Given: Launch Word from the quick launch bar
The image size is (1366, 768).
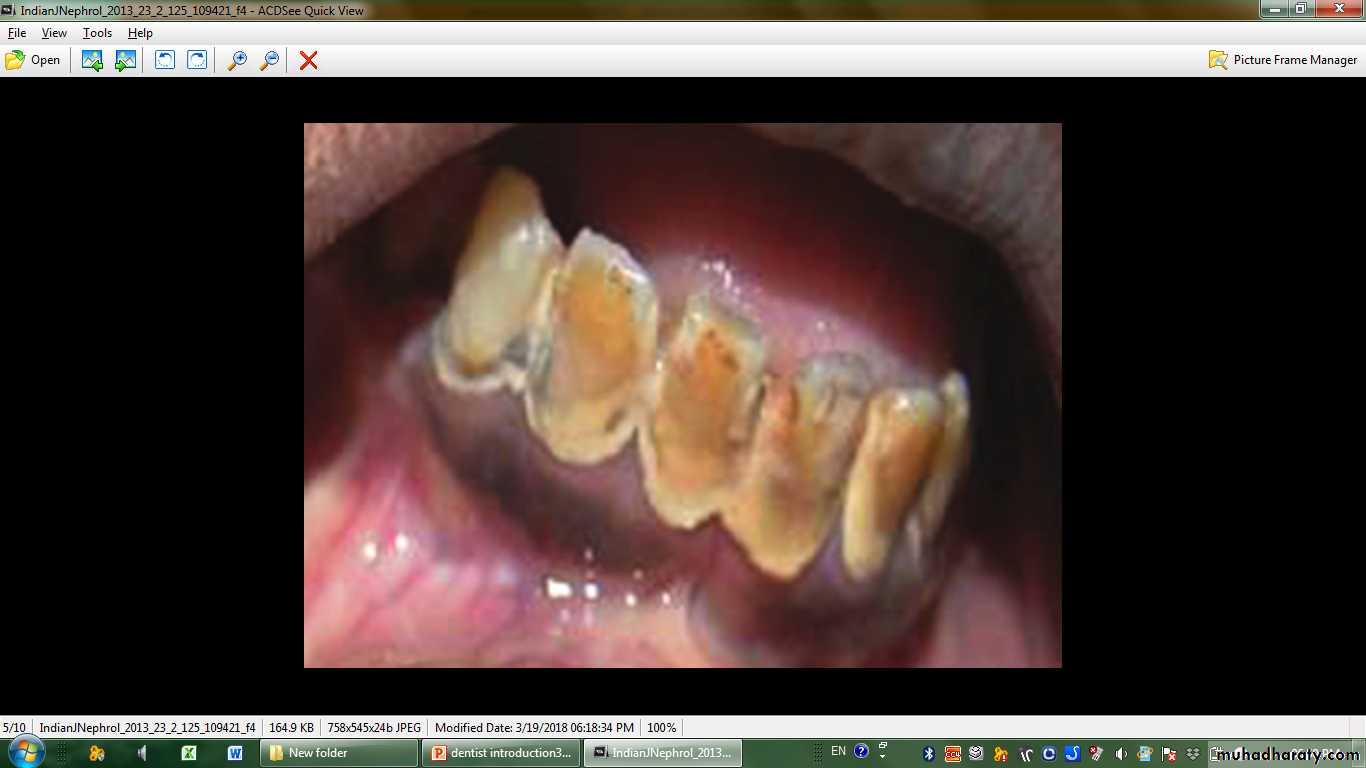Looking at the screenshot, I should point(235,753).
